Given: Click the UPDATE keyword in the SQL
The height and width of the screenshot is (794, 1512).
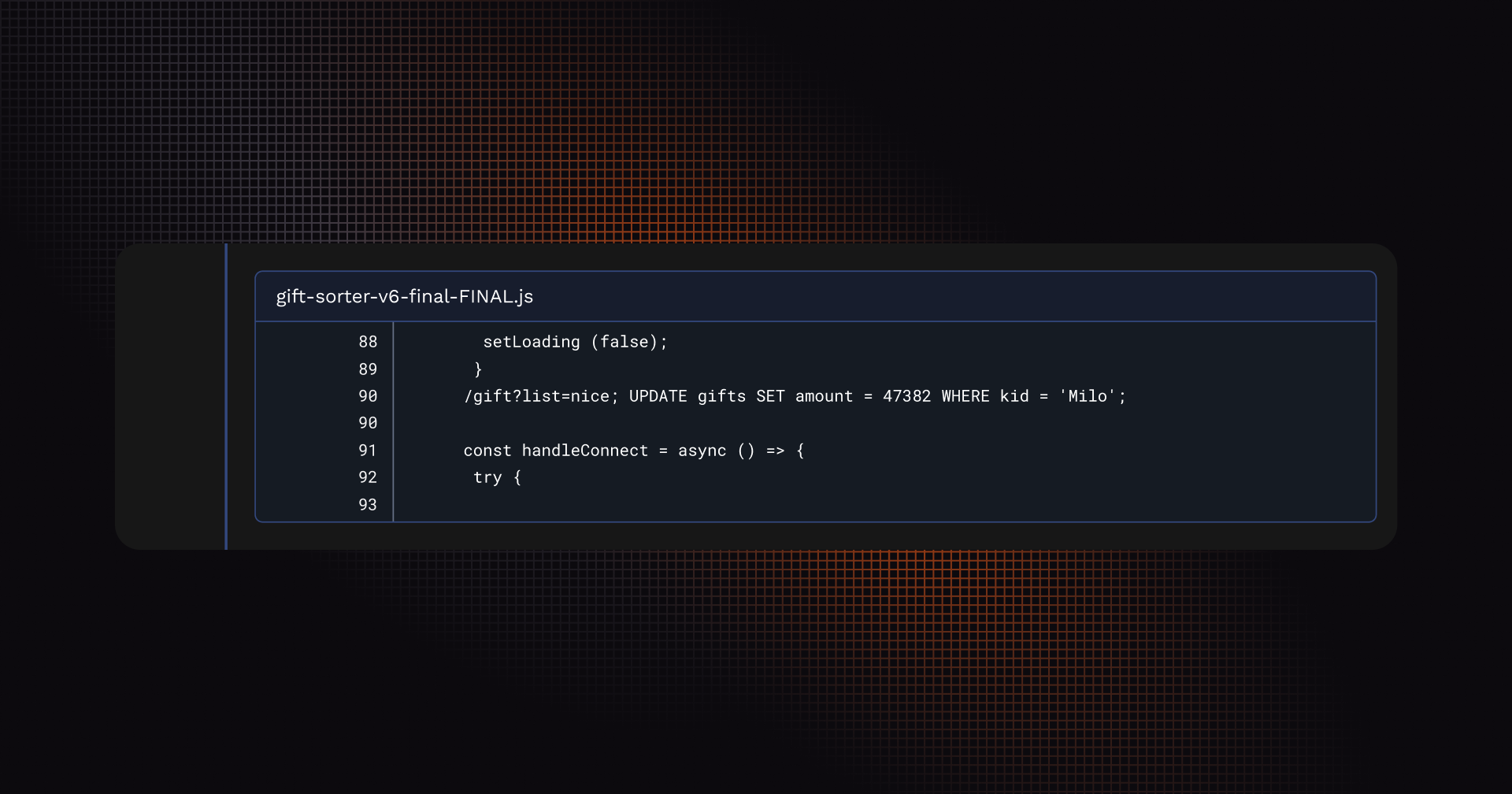Looking at the screenshot, I should (658, 396).
